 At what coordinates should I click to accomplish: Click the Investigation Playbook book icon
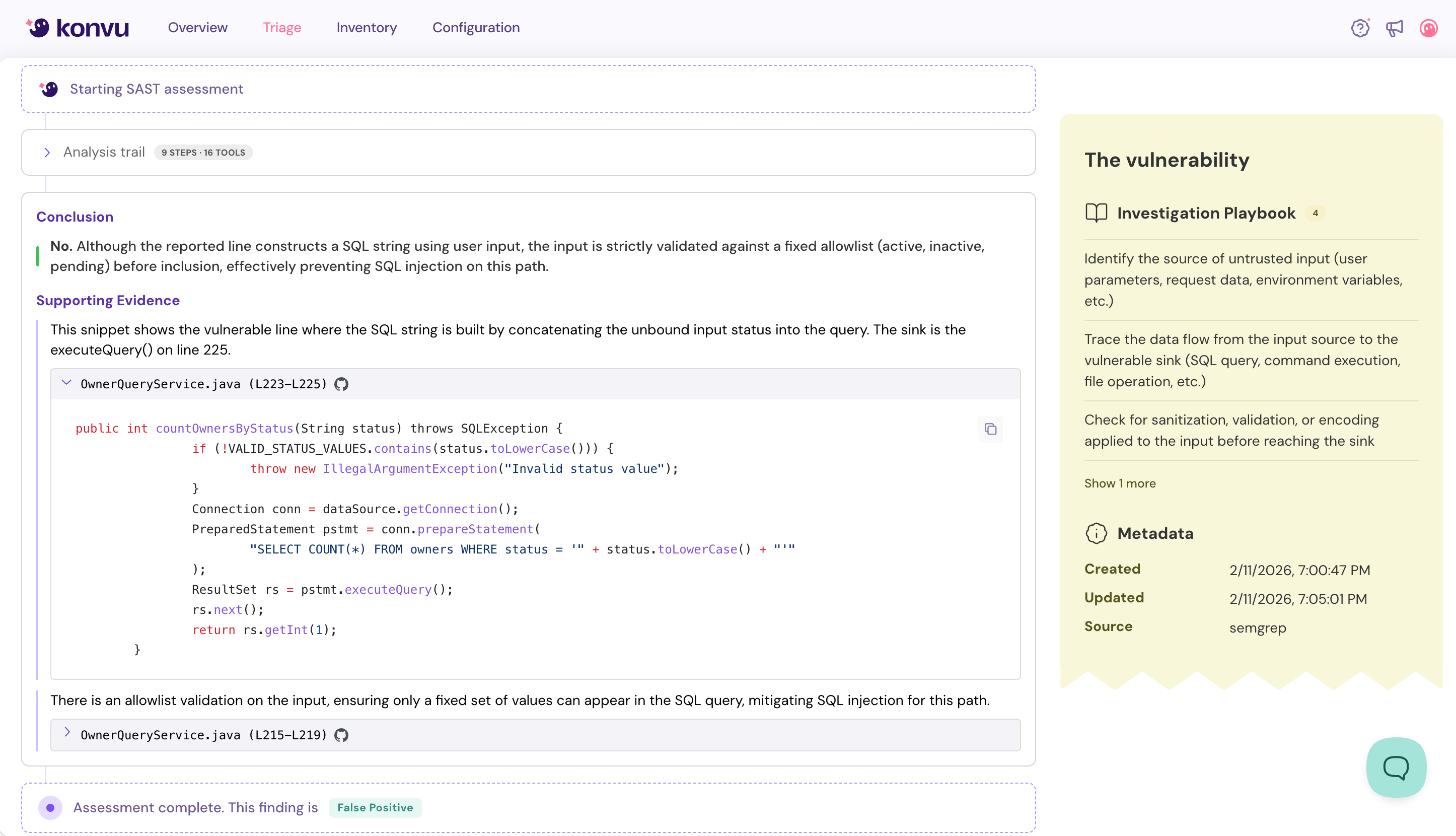(1096, 213)
